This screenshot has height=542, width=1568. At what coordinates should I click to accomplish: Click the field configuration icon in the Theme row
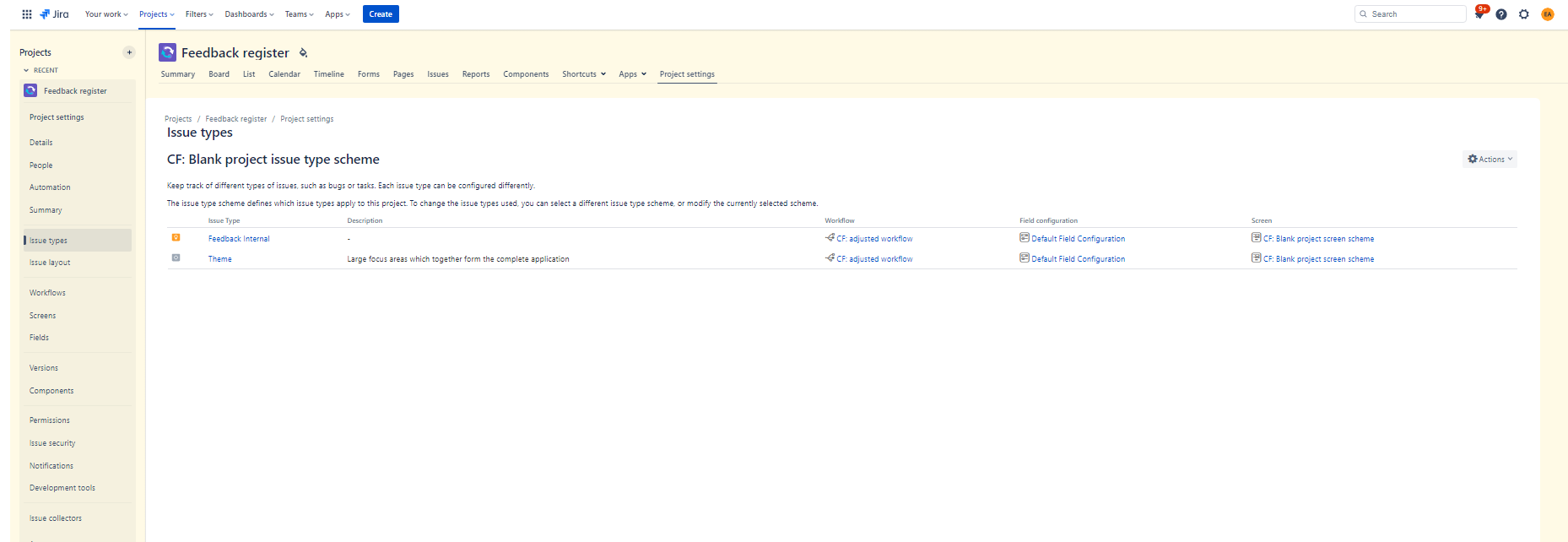pyautogui.click(x=1025, y=258)
